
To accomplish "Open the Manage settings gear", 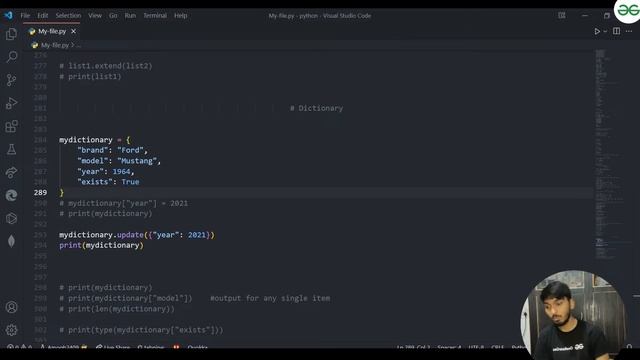I will (11, 330).
